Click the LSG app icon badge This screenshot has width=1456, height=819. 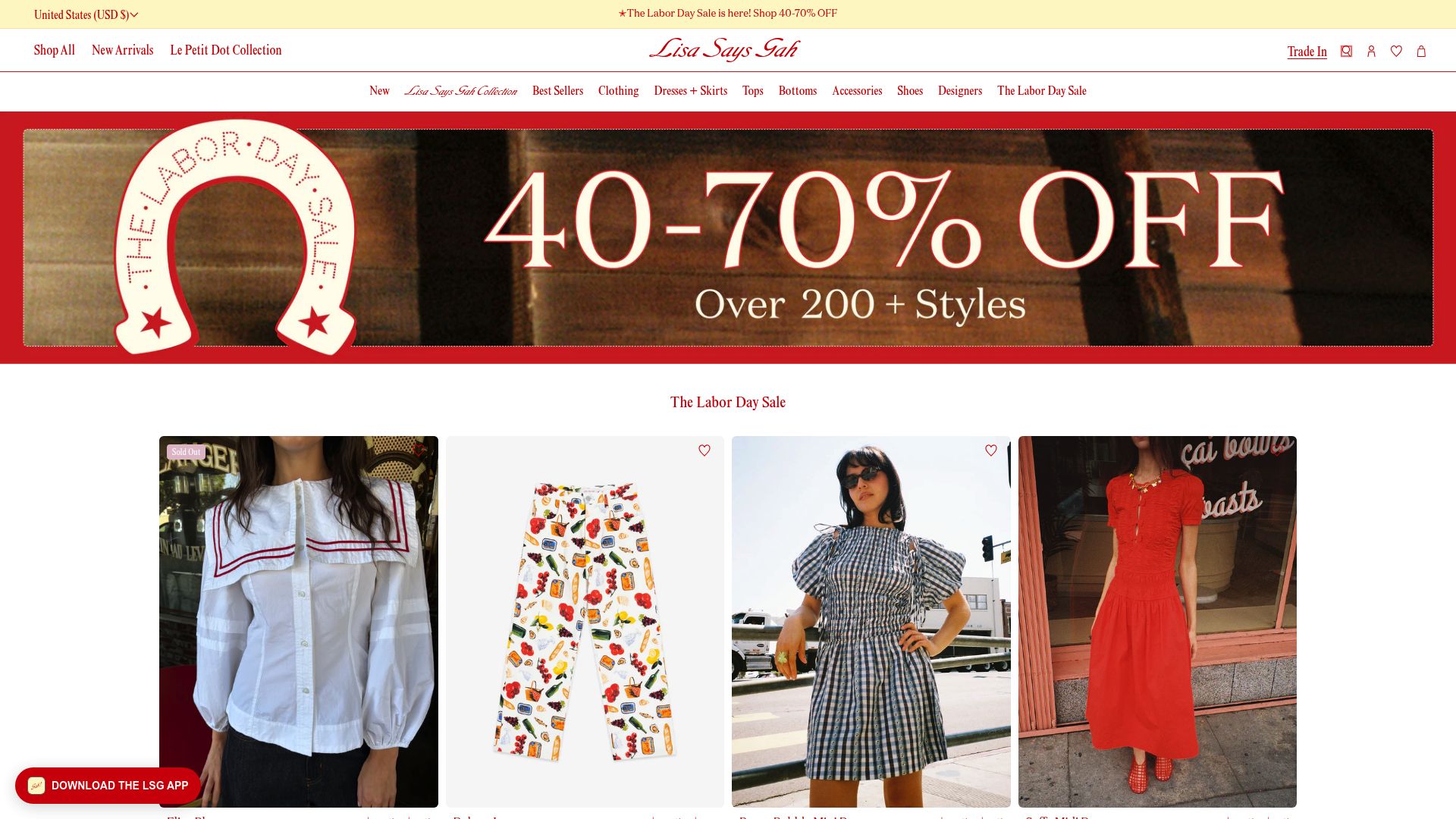[36, 786]
